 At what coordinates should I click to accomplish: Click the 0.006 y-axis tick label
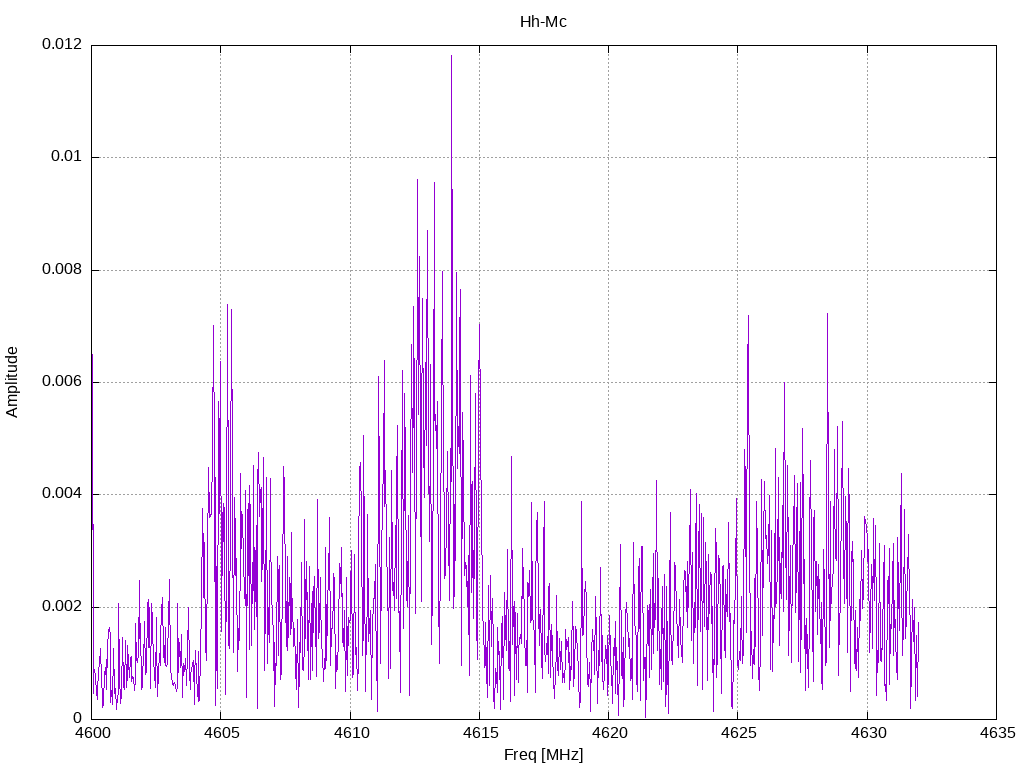coord(62,381)
